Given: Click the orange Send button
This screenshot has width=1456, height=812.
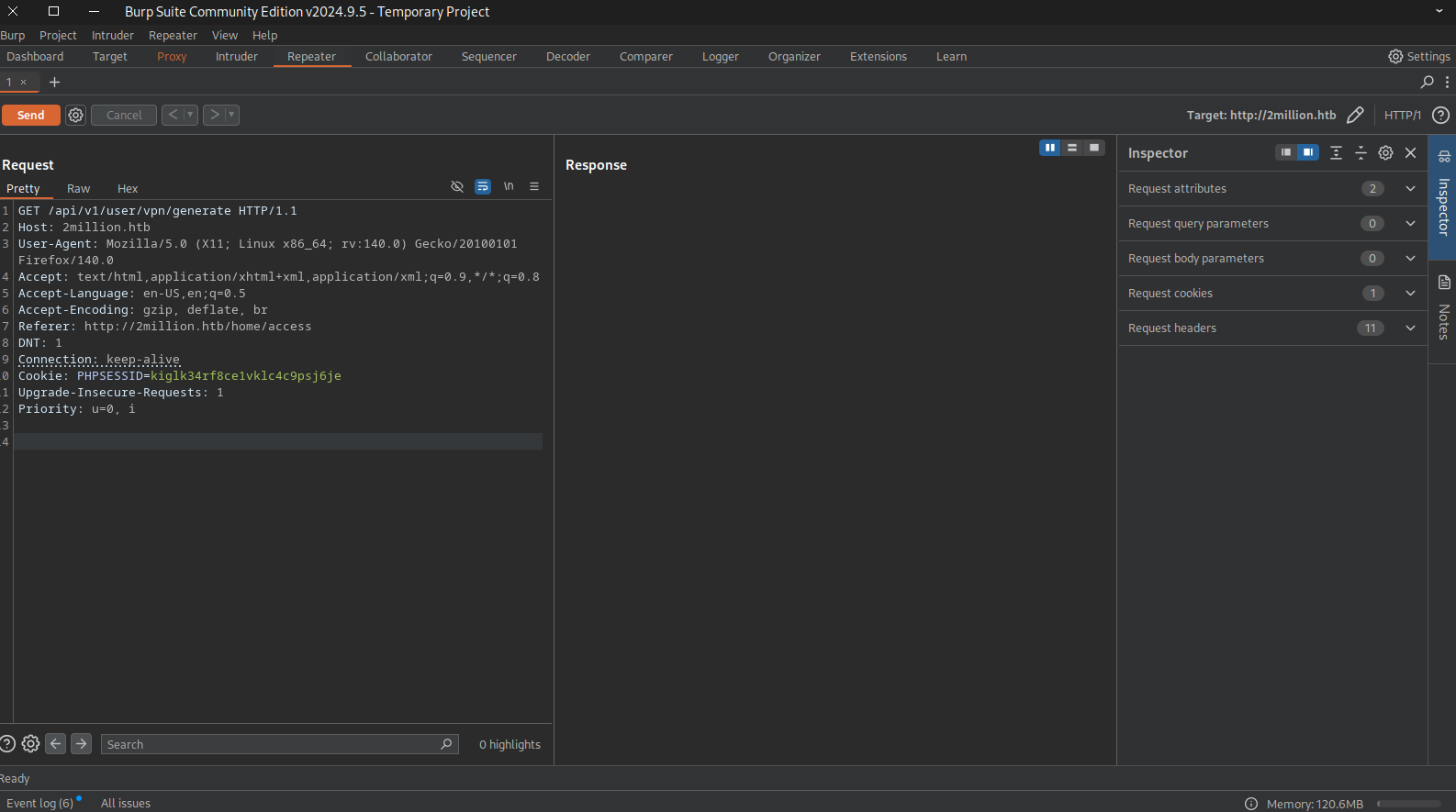Looking at the screenshot, I should (x=30, y=115).
